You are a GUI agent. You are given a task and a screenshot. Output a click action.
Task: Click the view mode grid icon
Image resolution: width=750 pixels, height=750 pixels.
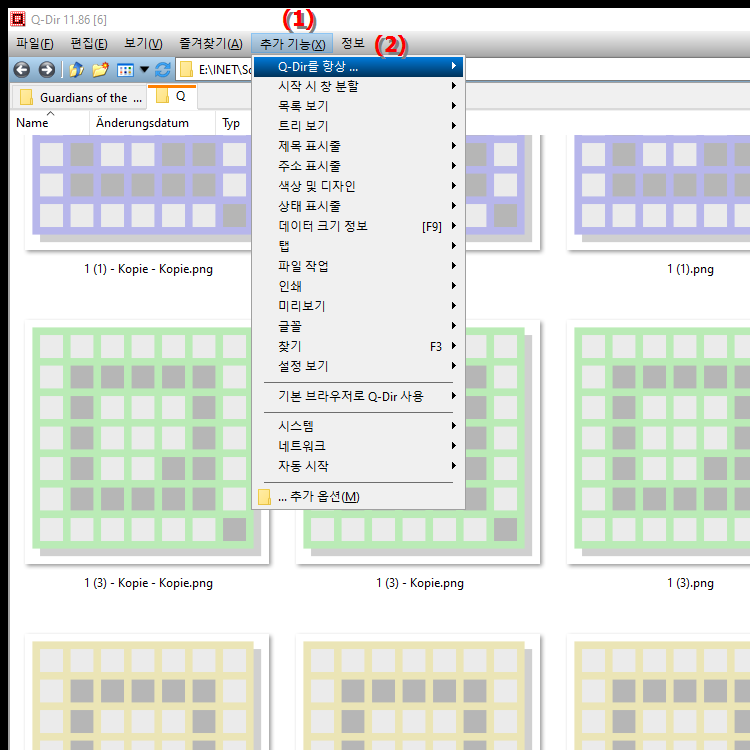click(125, 70)
